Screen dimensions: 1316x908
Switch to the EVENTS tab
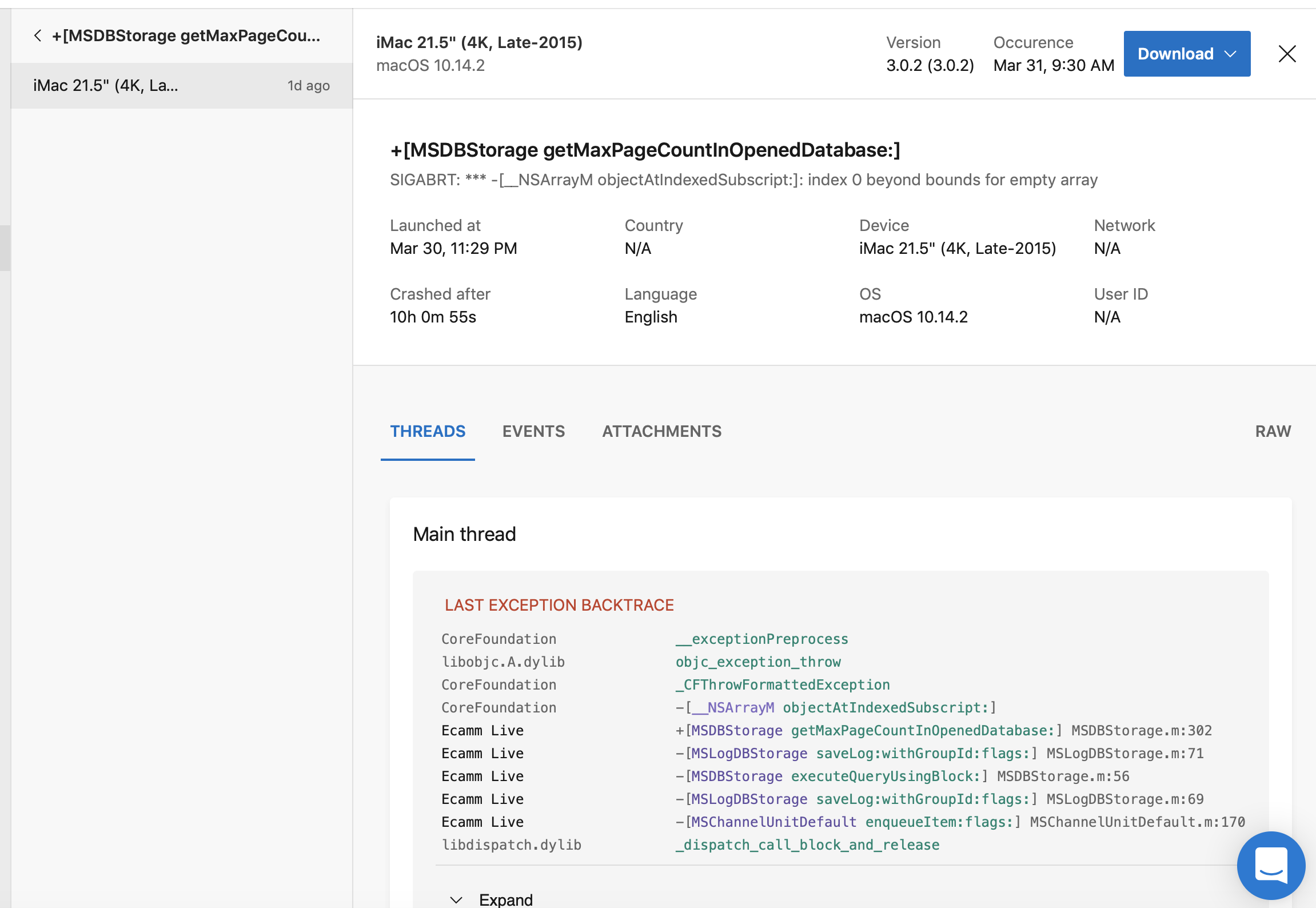tap(533, 431)
